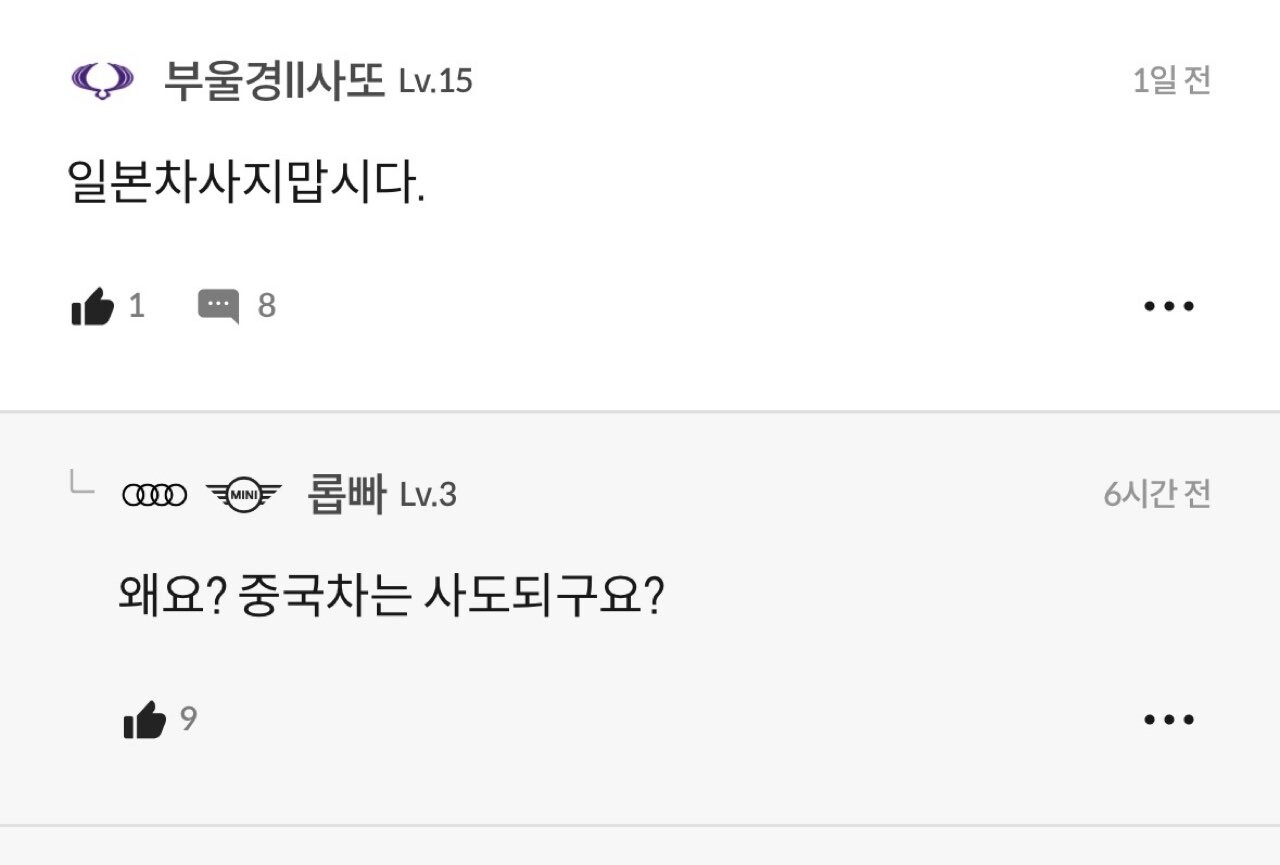1280x865 pixels.
Task: Click the "6시간 전" timestamp
Action: pos(1157,494)
